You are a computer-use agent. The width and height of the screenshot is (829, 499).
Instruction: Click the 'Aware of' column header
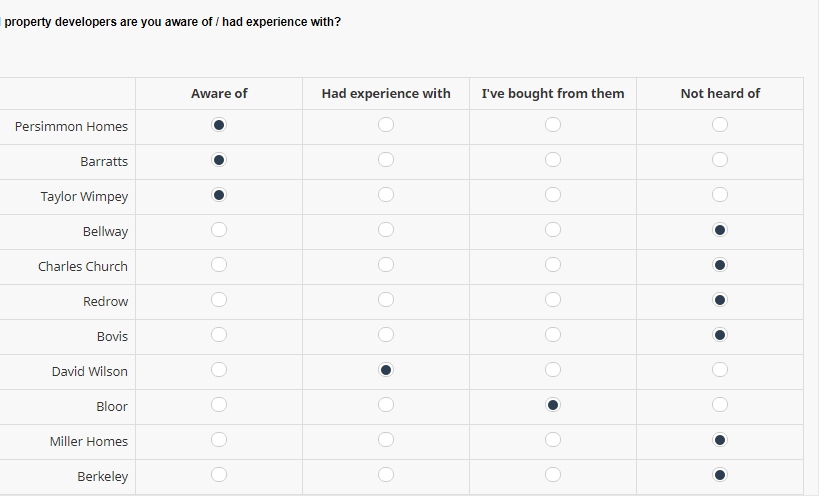[x=219, y=93]
